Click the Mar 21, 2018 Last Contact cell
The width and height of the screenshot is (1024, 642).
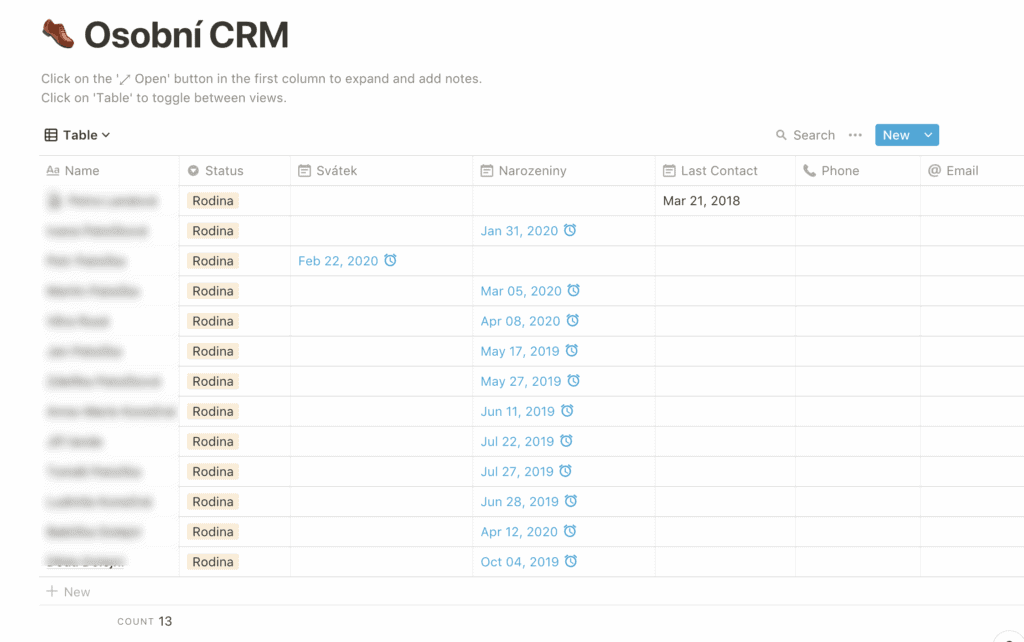pos(703,200)
